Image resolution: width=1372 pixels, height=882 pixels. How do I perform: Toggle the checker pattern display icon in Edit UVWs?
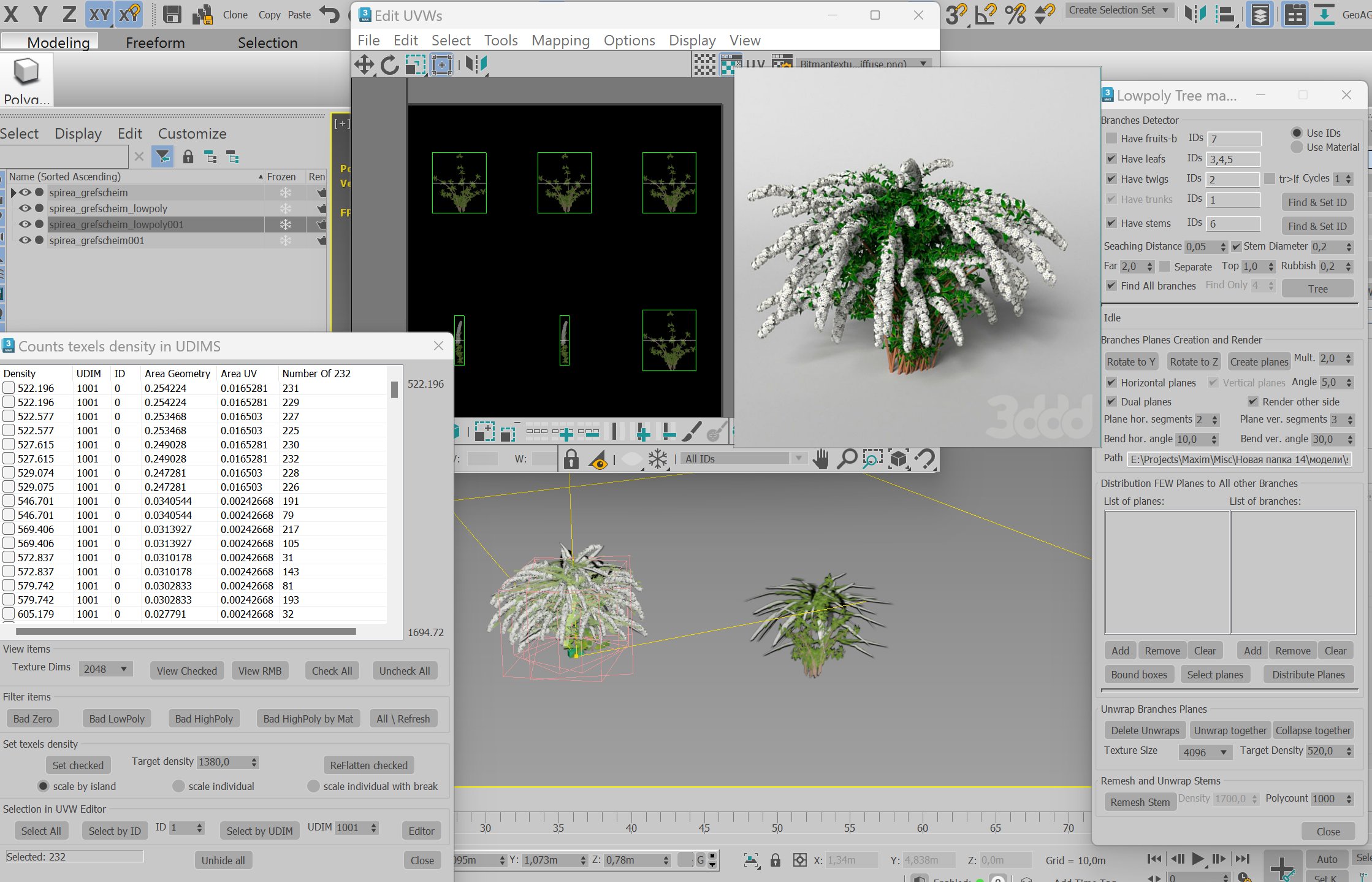tap(704, 64)
